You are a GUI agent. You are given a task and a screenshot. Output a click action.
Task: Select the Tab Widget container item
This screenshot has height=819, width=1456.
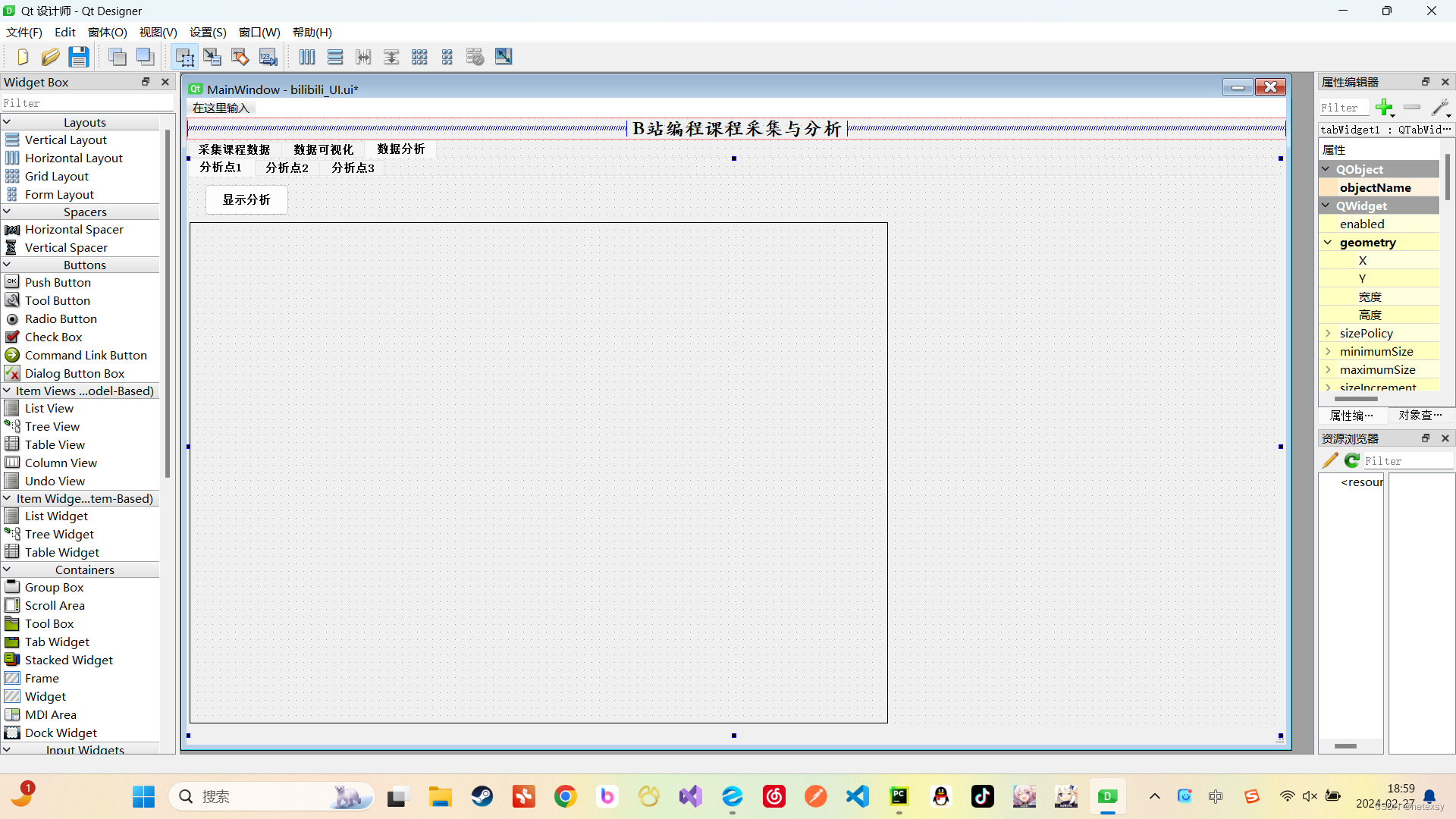pos(57,642)
